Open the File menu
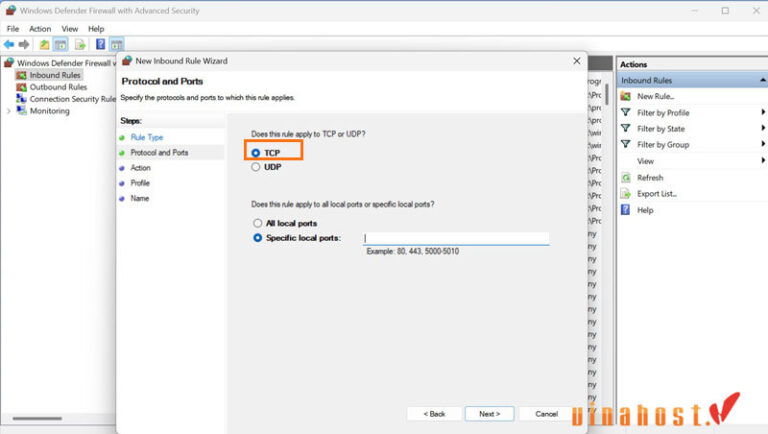The image size is (768, 434). [x=13, y=29]
